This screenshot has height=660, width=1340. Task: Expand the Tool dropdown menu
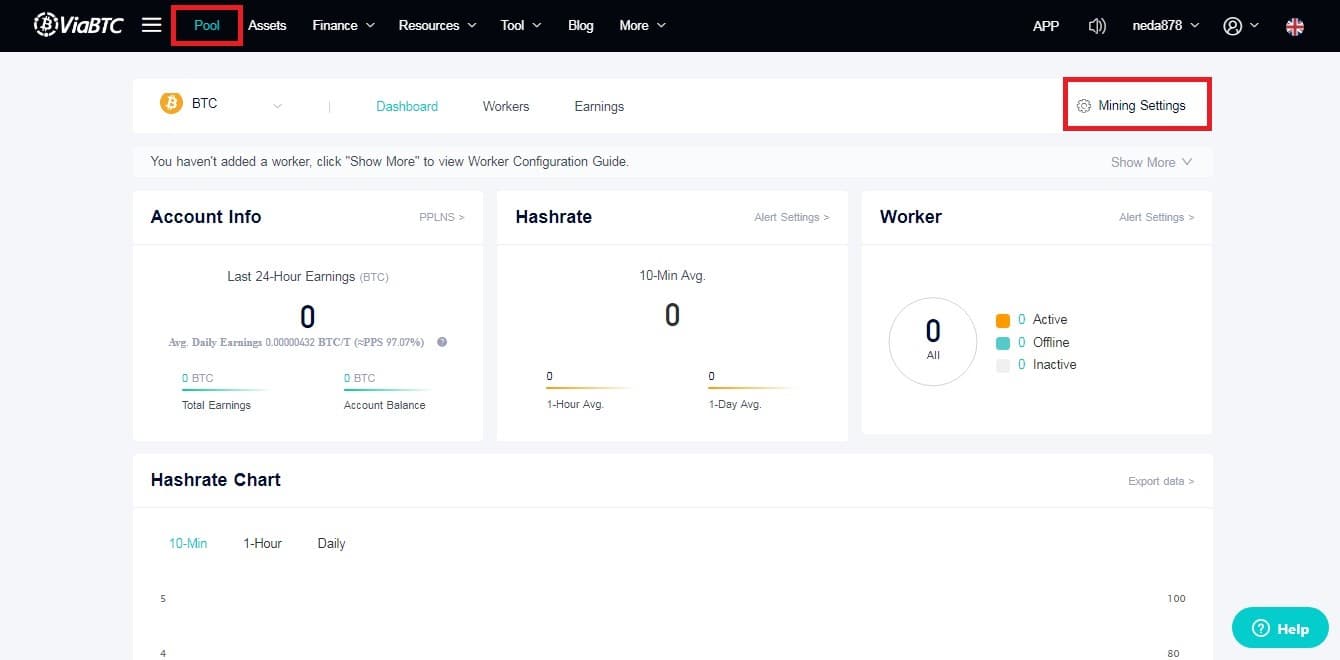tap(521, 25)
